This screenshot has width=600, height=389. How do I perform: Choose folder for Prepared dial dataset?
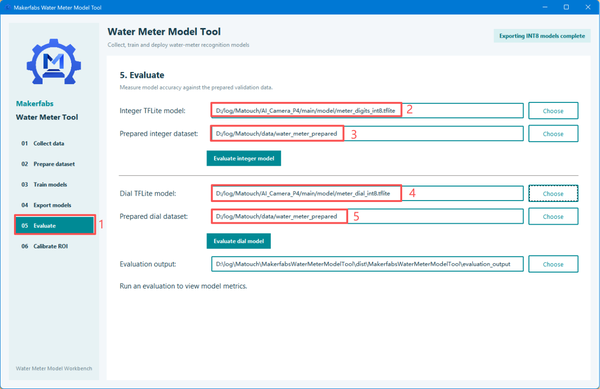coord(553,216)
